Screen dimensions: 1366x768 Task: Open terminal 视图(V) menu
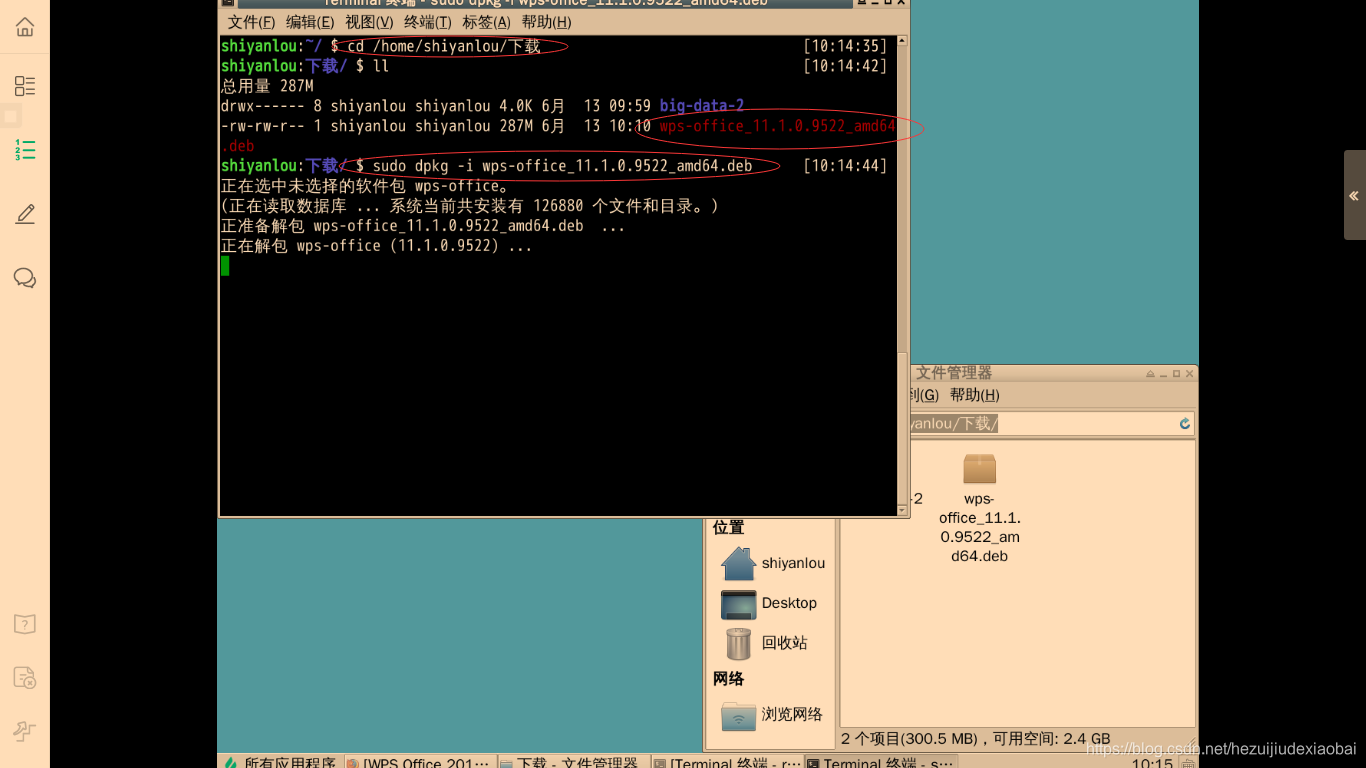pyautogui.click(x=369, y=22)
